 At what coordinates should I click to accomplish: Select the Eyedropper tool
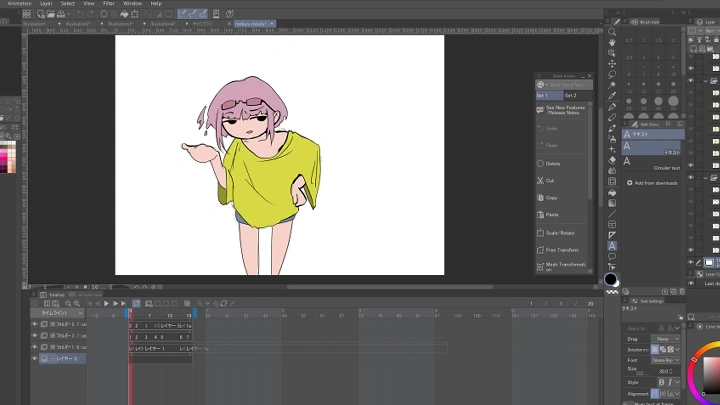(x=612, y=96)
